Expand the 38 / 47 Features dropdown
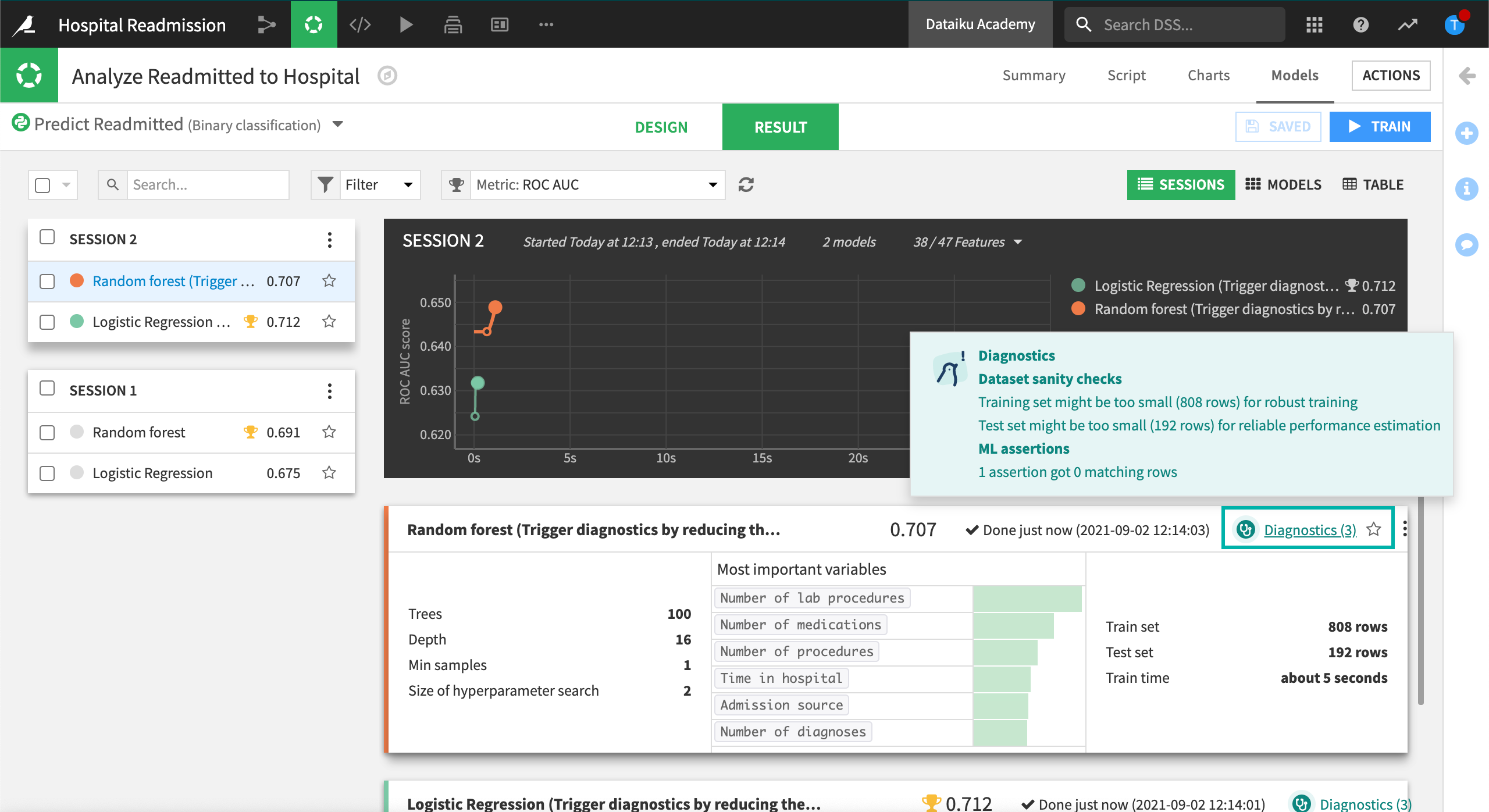This screenshot has height=812, width=1489. (x=967, y=242)
